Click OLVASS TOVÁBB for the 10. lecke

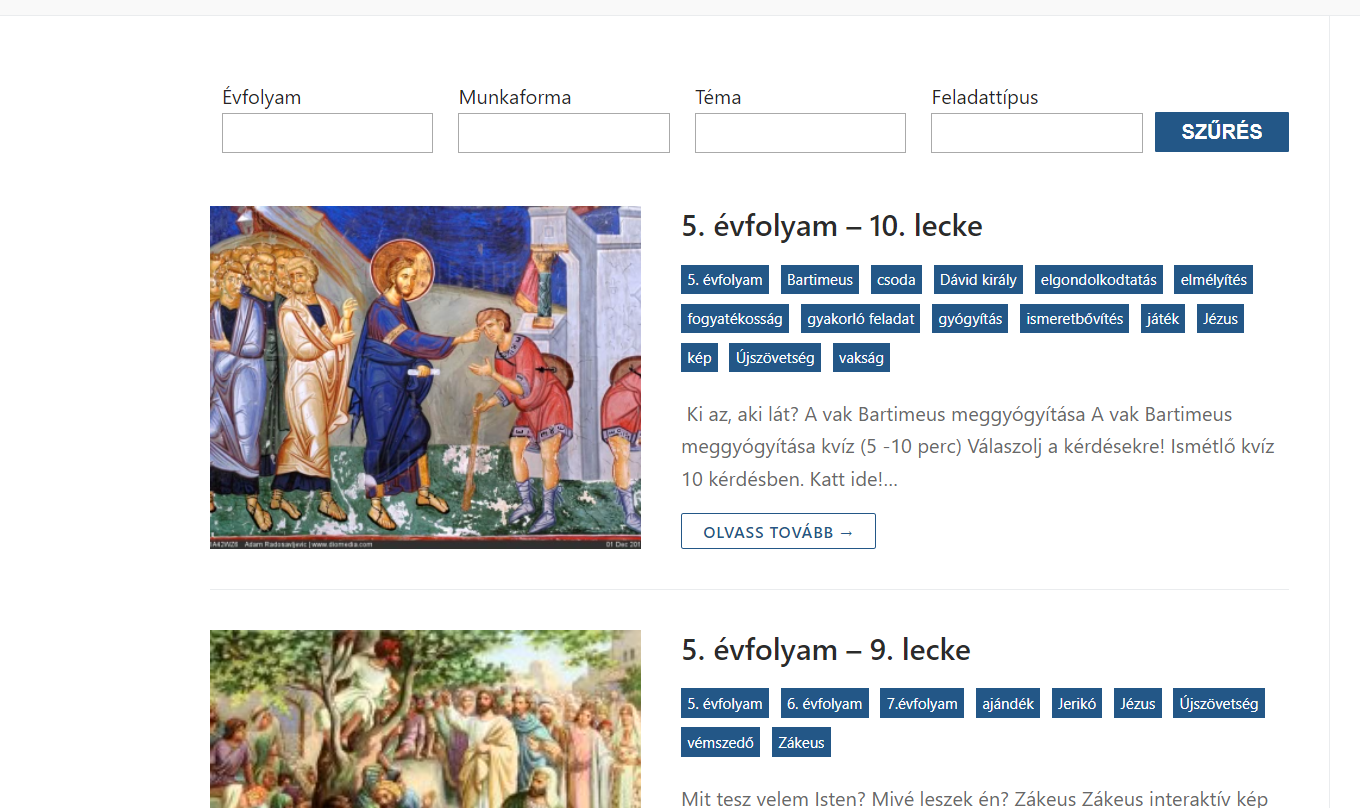[778, 531]
